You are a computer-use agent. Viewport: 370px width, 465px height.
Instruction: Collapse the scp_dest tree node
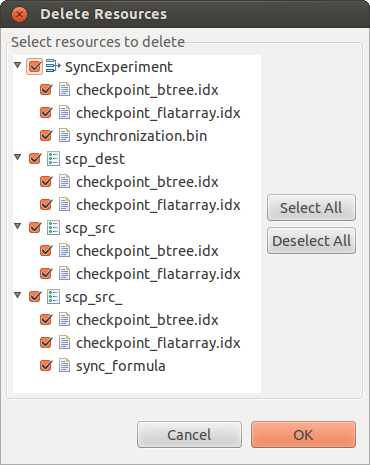18,157
